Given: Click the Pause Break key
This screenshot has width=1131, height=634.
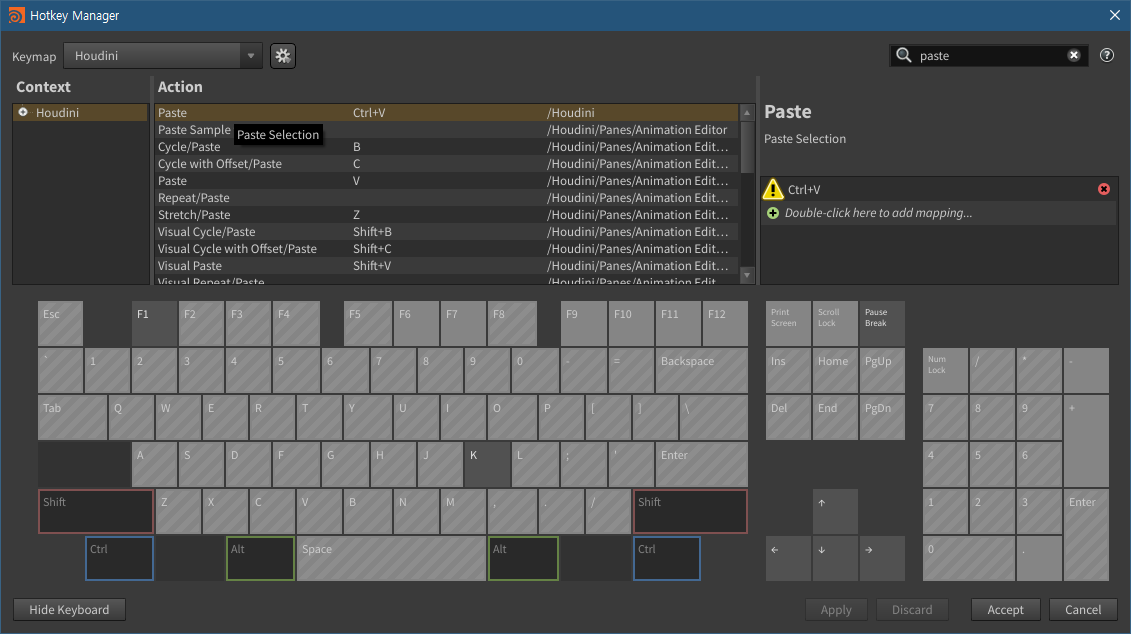Looking at the screenshot, I should pos(882,323).
